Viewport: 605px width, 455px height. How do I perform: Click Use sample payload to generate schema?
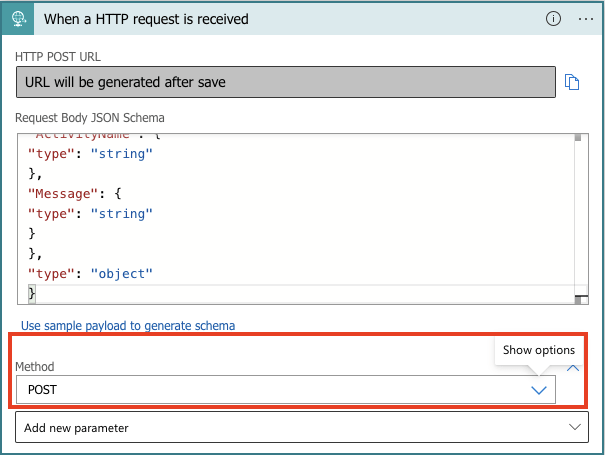(128, 326)
